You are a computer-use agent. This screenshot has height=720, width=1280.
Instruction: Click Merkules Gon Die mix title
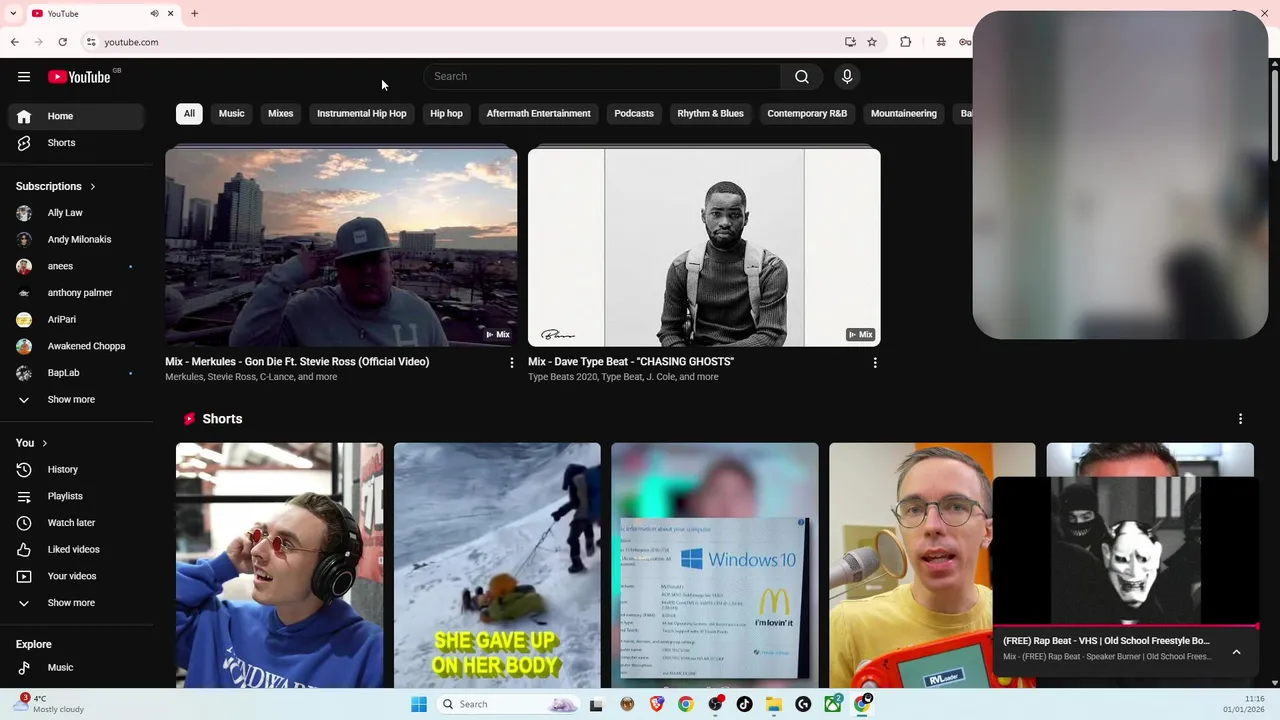tap(297, 362)
